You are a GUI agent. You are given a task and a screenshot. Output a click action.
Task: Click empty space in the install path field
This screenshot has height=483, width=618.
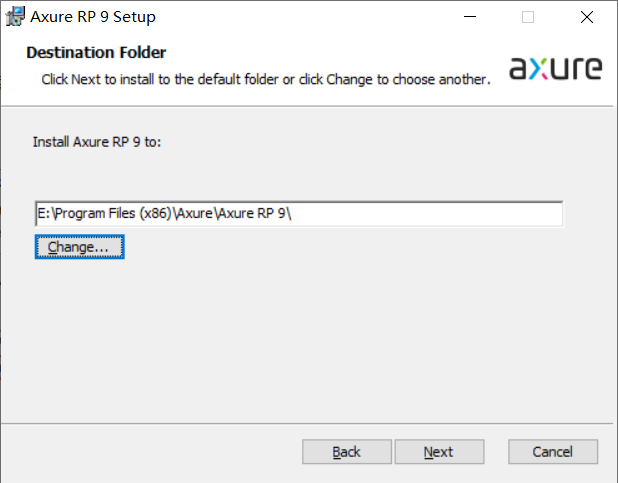(426, 214)
